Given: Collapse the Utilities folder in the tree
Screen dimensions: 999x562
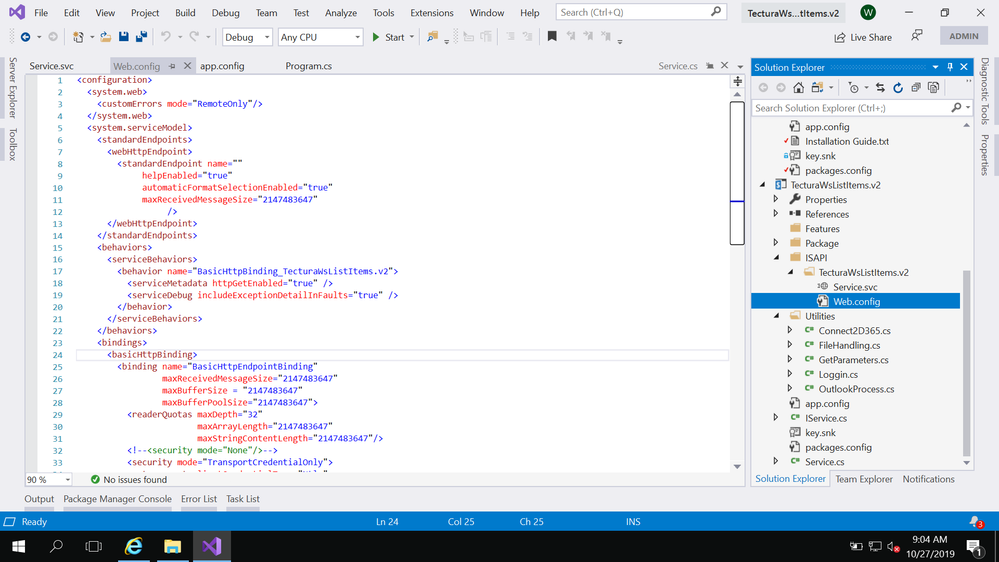Looking at the screenshot, I should point(777,316).
